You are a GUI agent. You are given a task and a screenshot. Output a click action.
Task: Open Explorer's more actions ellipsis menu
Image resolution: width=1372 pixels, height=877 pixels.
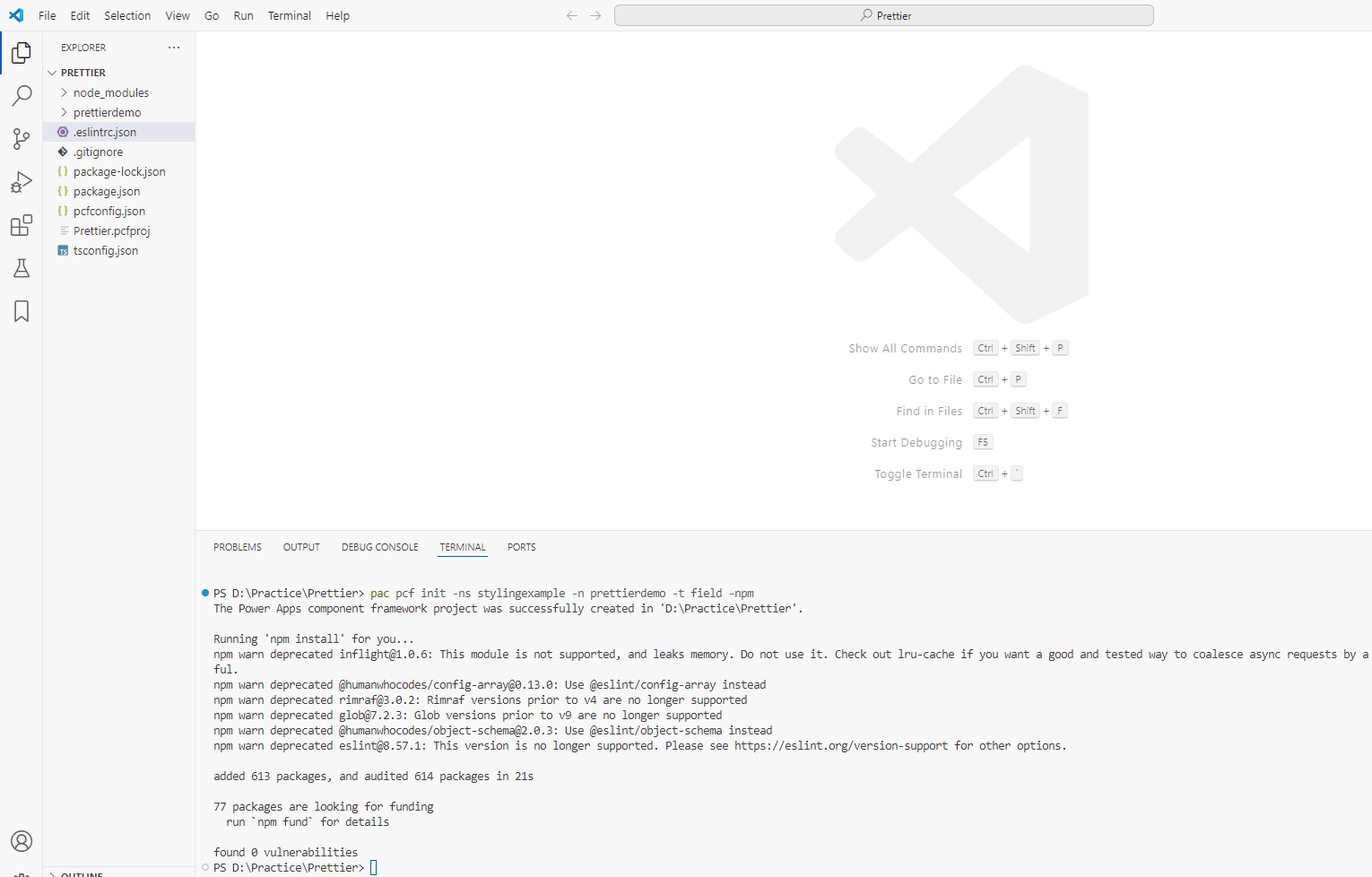click(174, 48)
